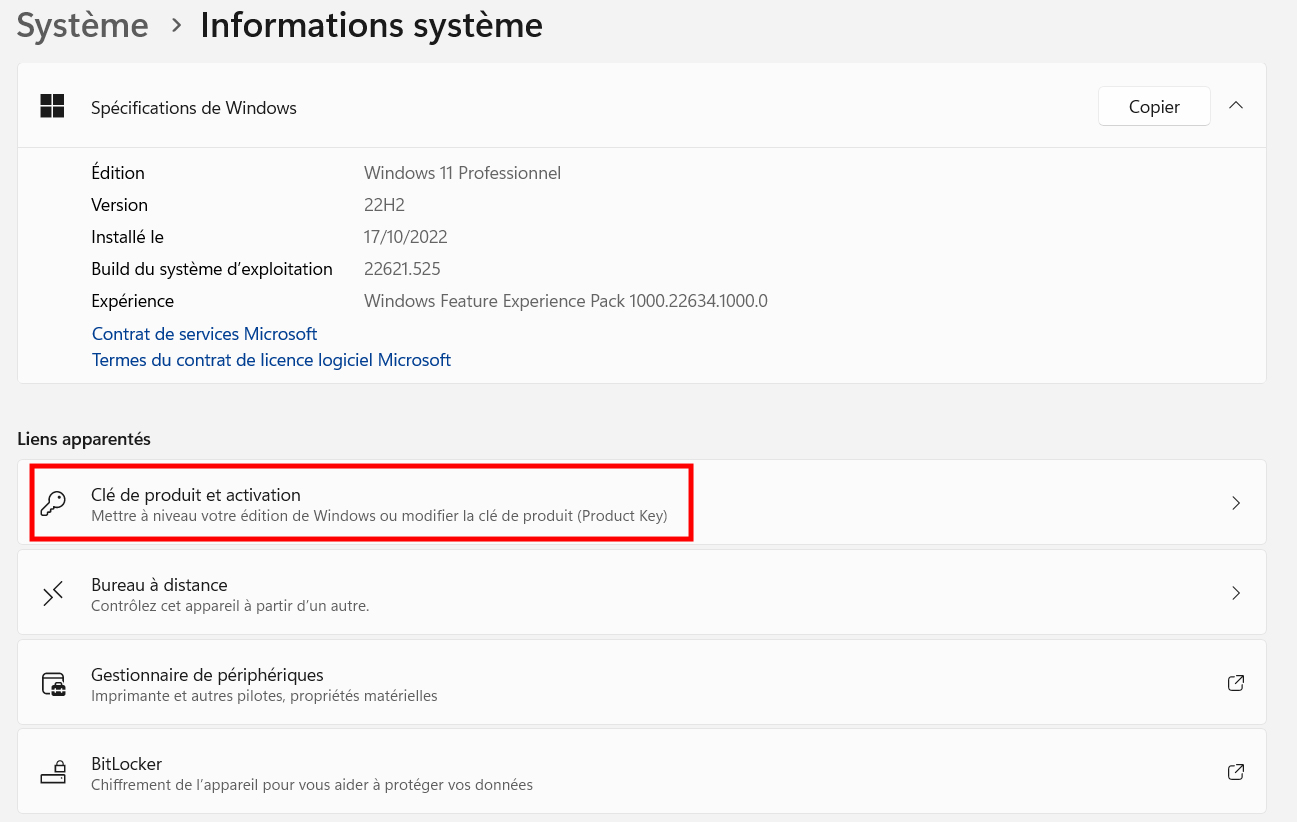Click description Imprimante et autres pilotes
The image size is (1297, 822).
click(264, 696)
